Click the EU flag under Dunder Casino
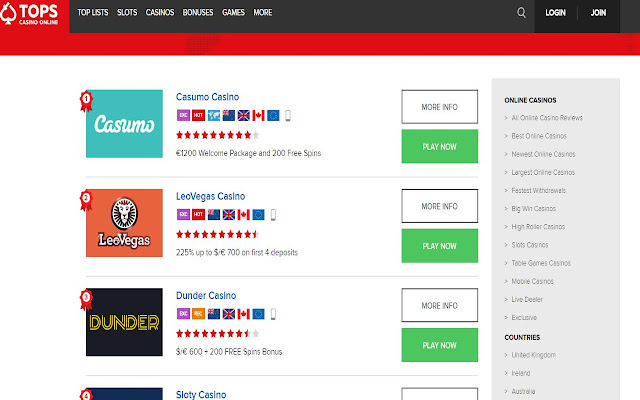Screen dimensions: 640x400 258,314
